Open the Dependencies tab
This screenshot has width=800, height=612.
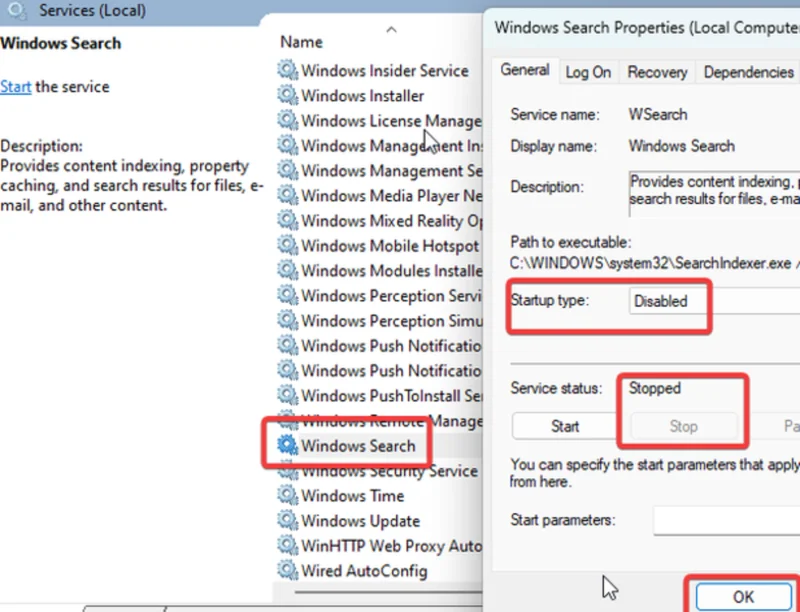748,72
